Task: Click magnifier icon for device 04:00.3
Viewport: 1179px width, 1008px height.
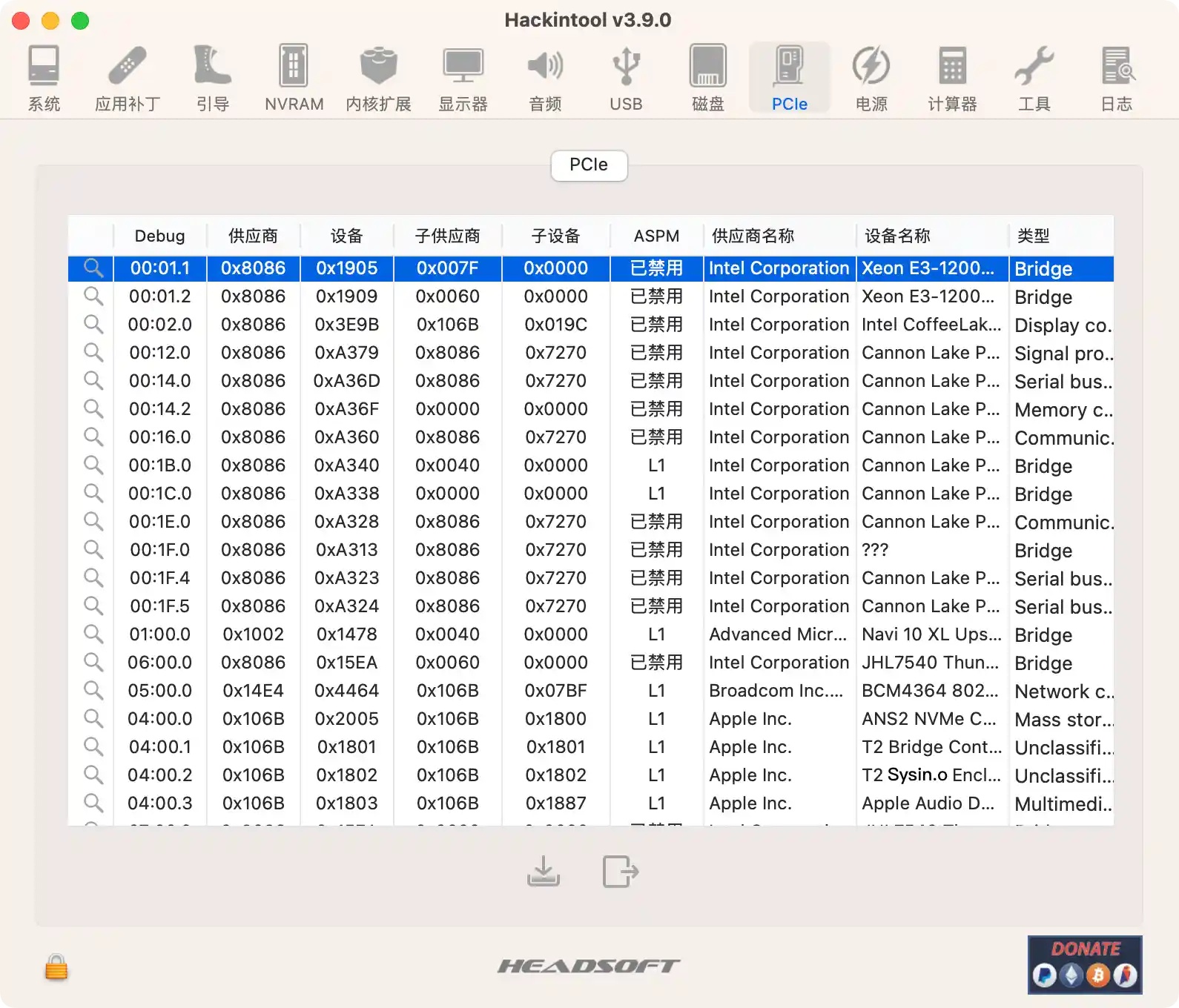Action: click(x=93, y=803)
